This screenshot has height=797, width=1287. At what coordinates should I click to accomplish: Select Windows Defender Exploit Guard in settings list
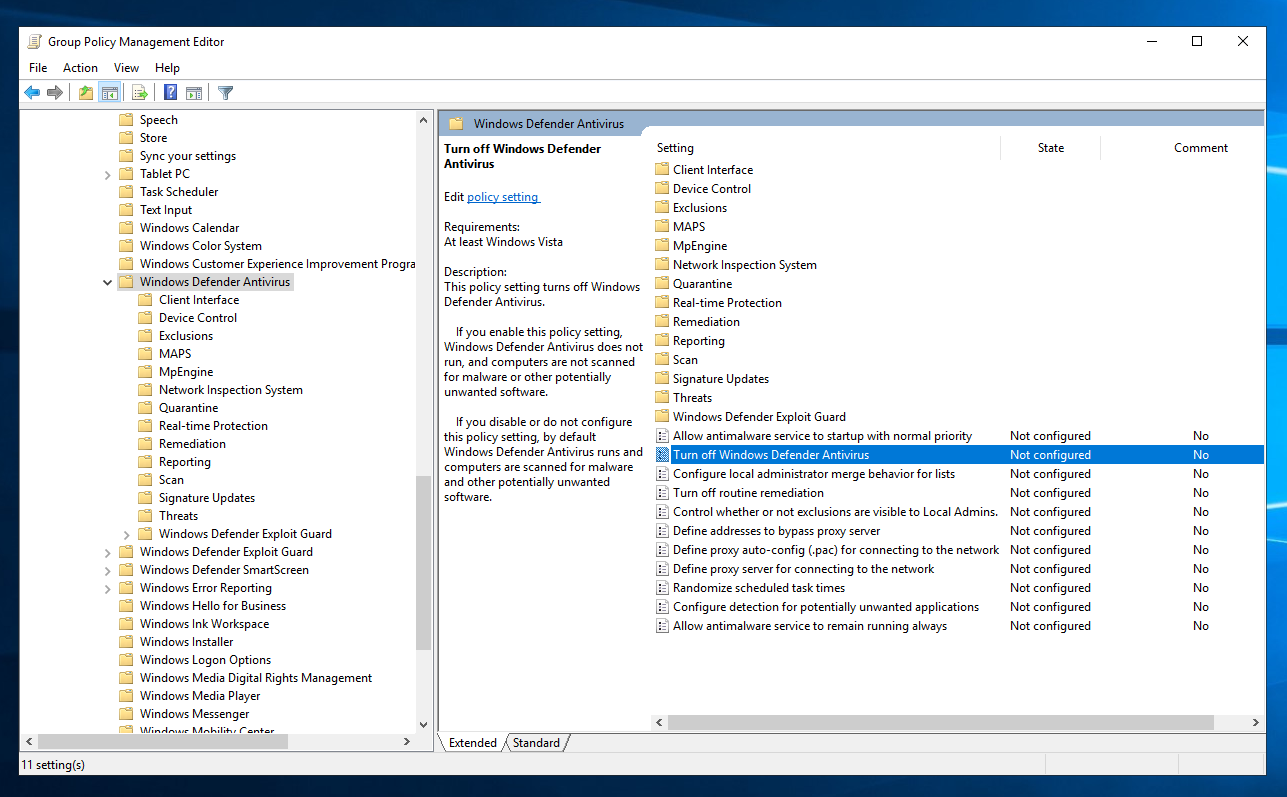point(759,417)
